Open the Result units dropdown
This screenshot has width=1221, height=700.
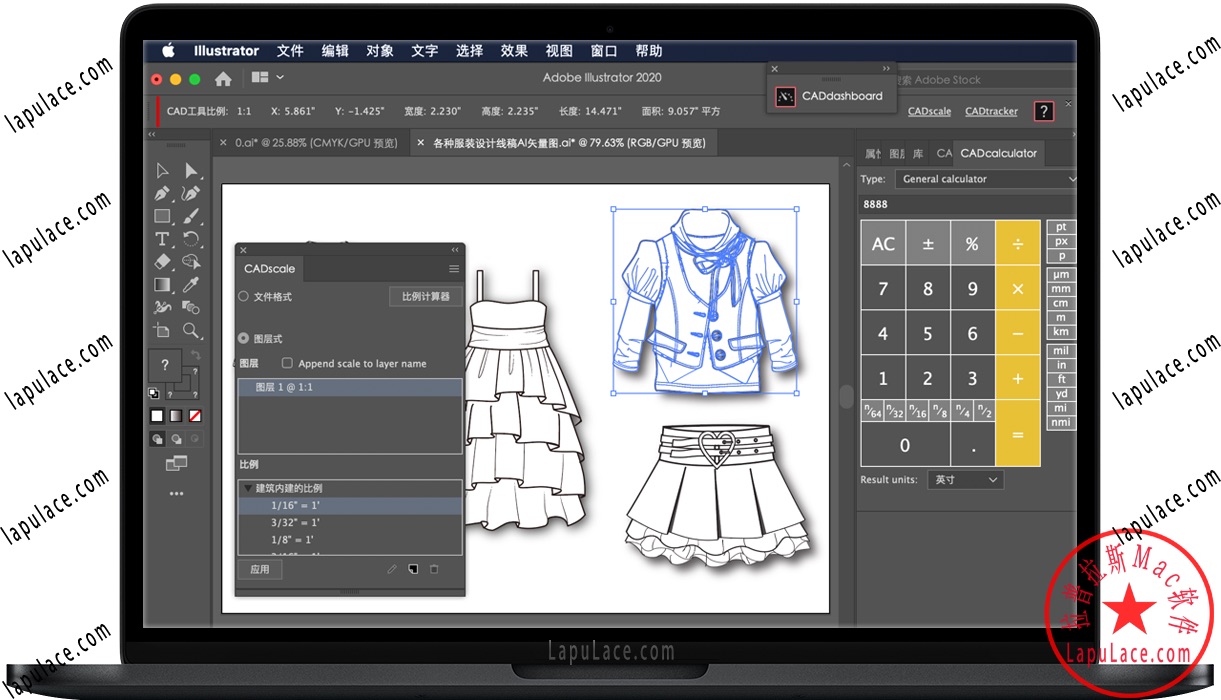(x=964, y=479)
